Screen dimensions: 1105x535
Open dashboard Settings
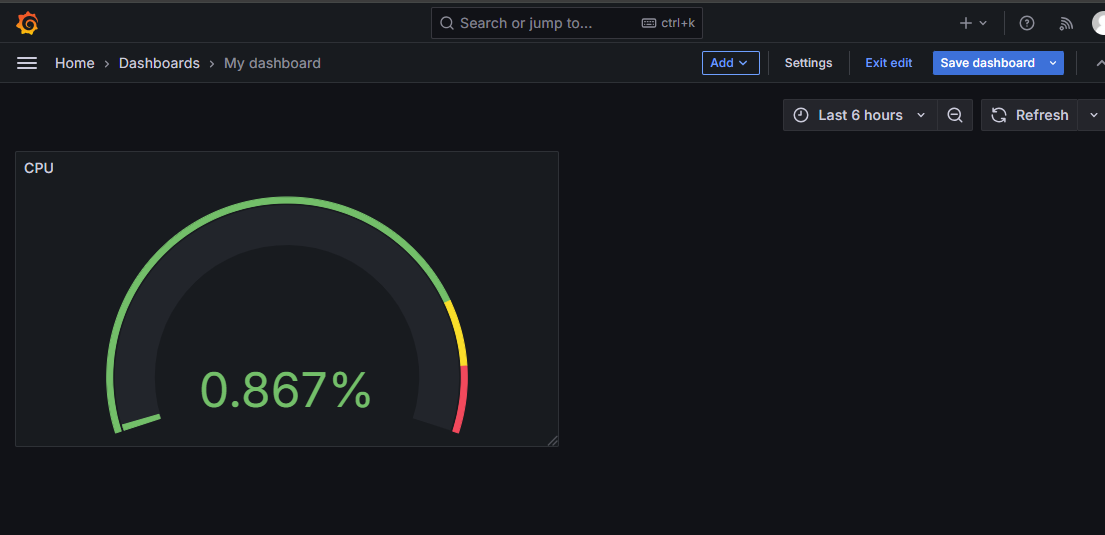808,63
